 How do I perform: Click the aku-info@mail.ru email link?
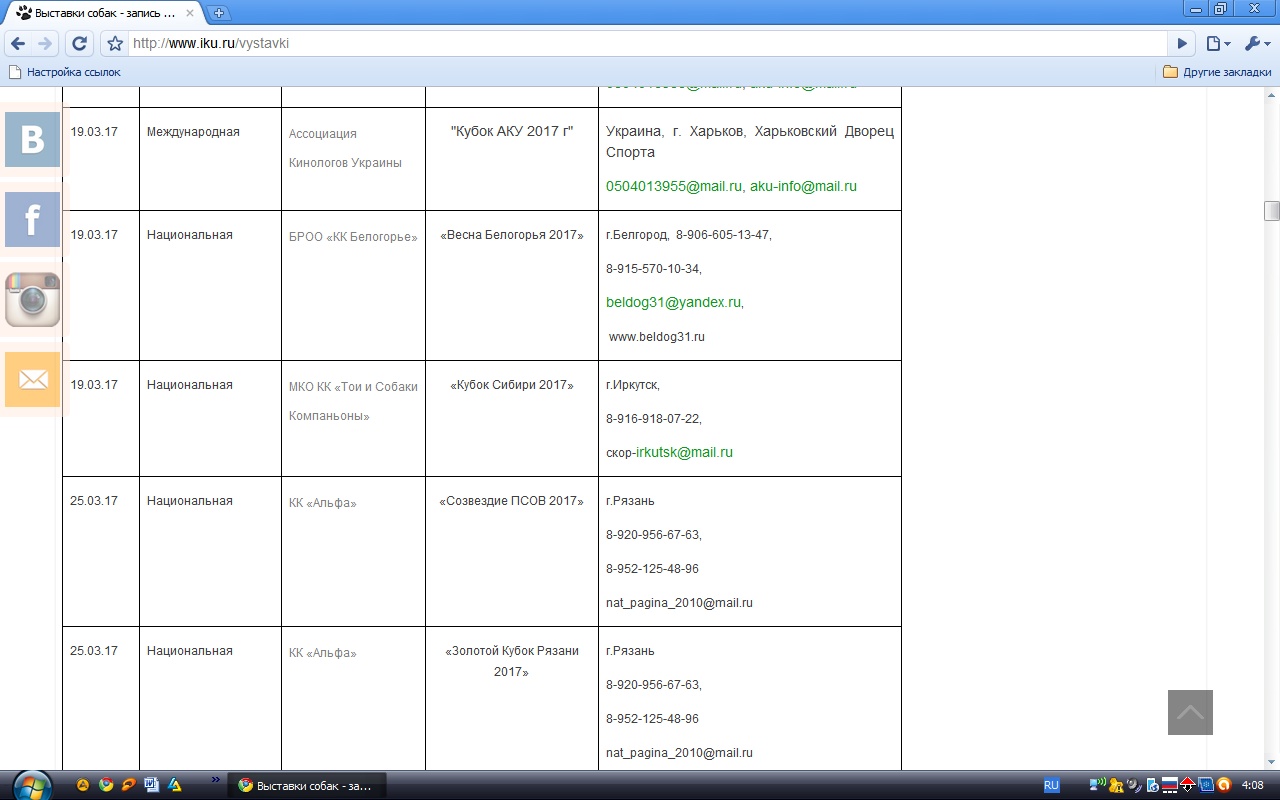pos(803,186)
